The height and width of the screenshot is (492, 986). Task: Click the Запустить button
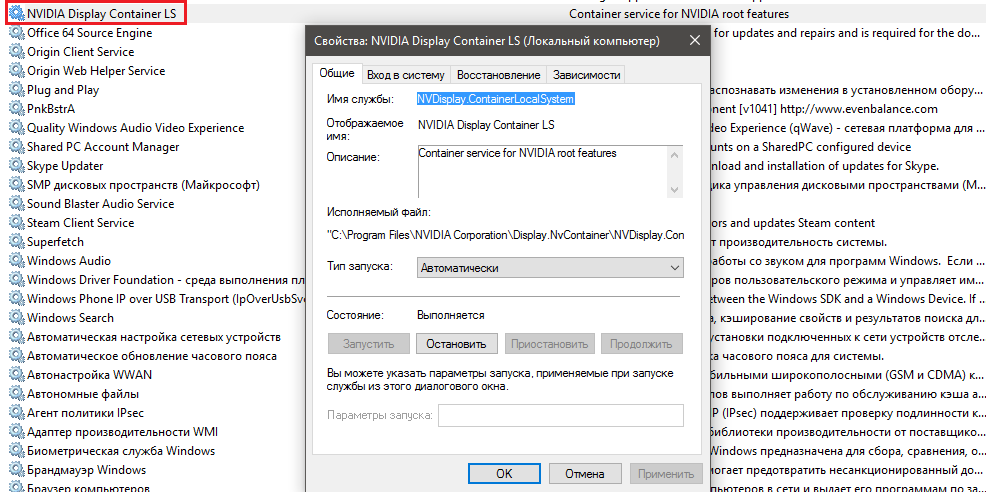coord(368,344)
